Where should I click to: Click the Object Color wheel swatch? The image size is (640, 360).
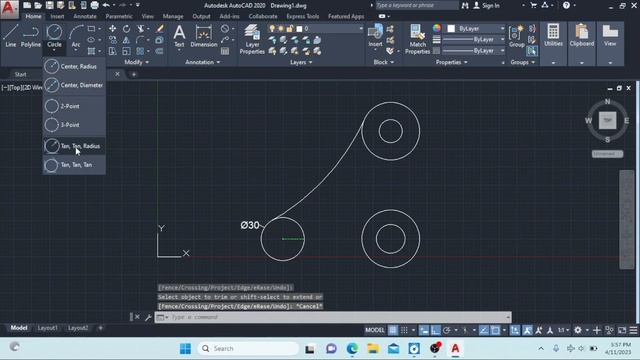click(x=437, y=28)
